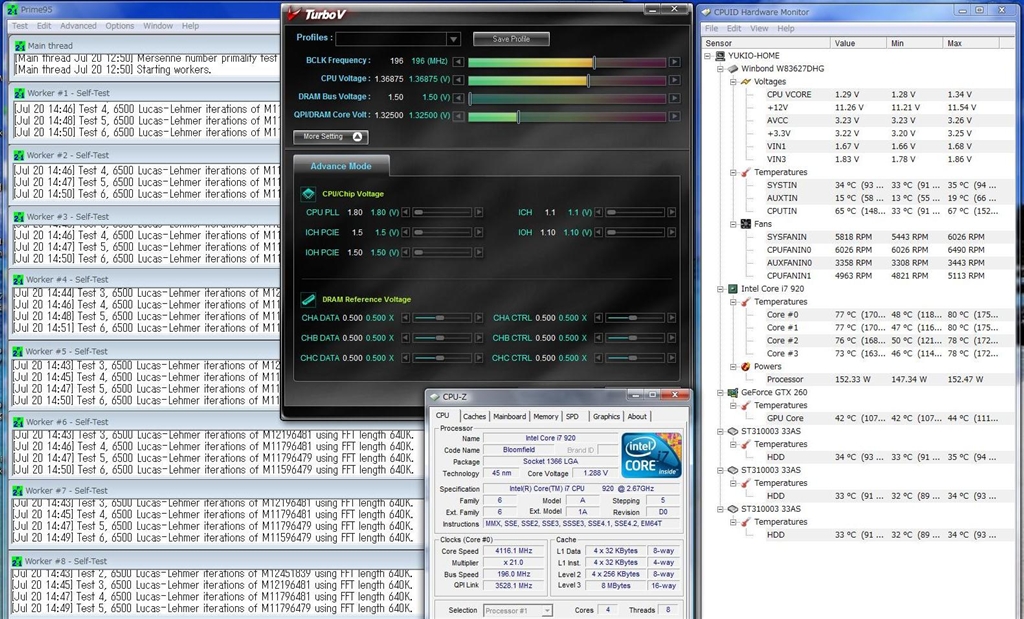Open the Profiles dropdown in TurboV
1024x619 pixels.
coord(453,39)
